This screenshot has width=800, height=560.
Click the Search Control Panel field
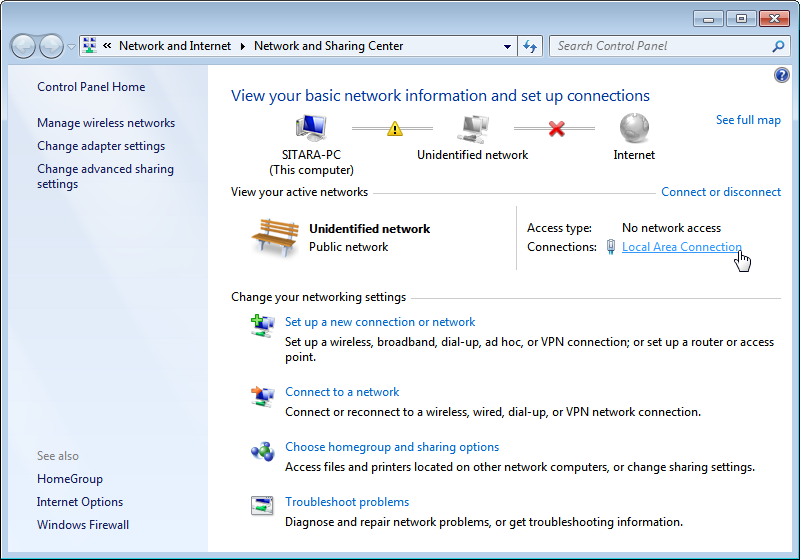tap(660, 46)
